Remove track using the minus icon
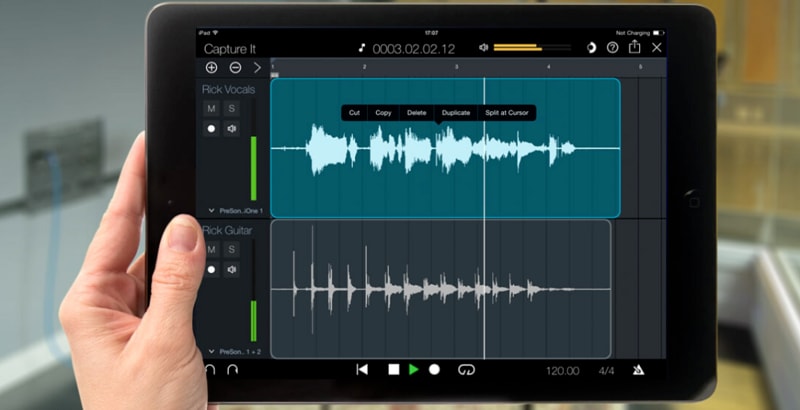 tap(235, 67)
